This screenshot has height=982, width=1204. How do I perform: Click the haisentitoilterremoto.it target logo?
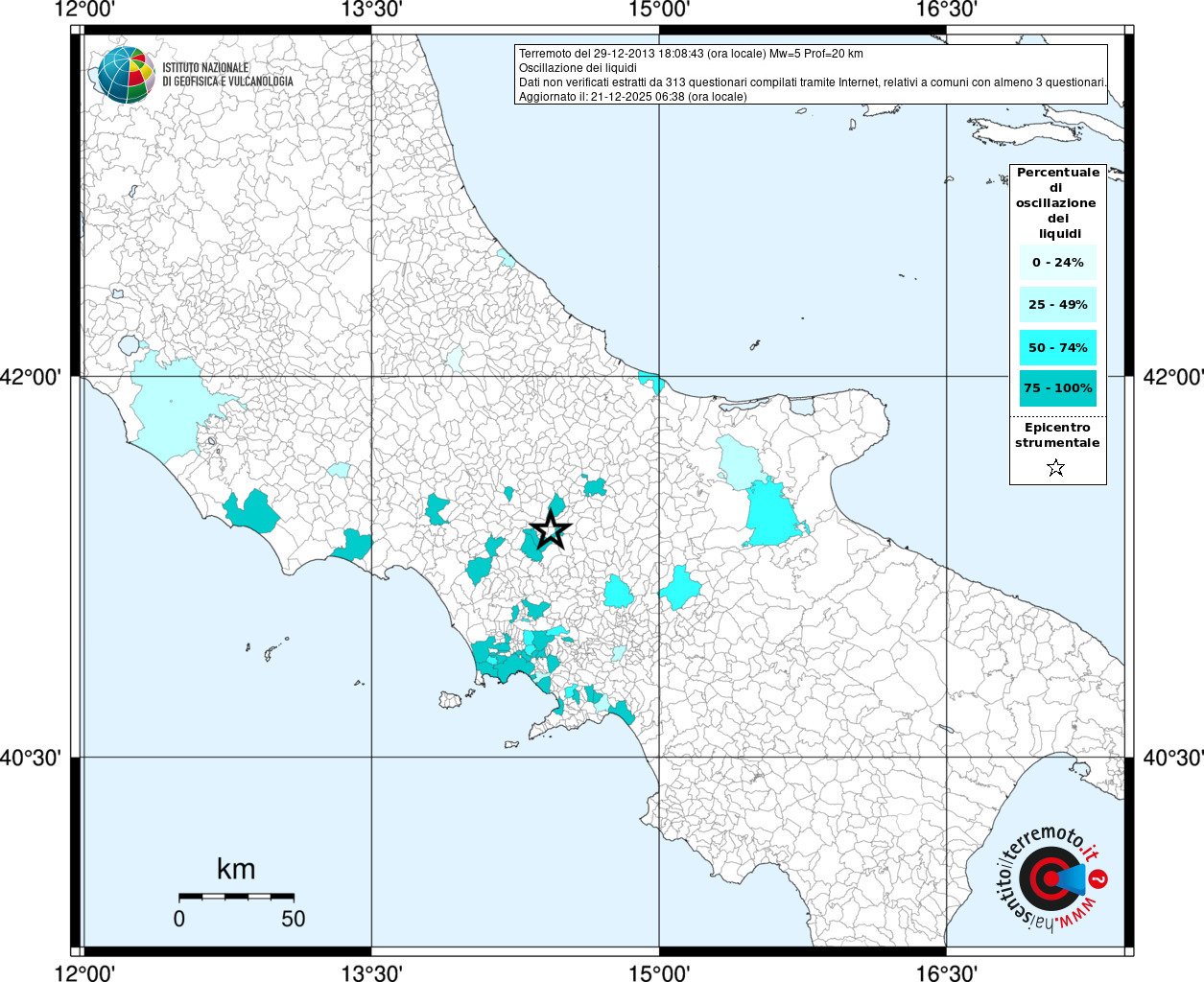(1052, 878)
